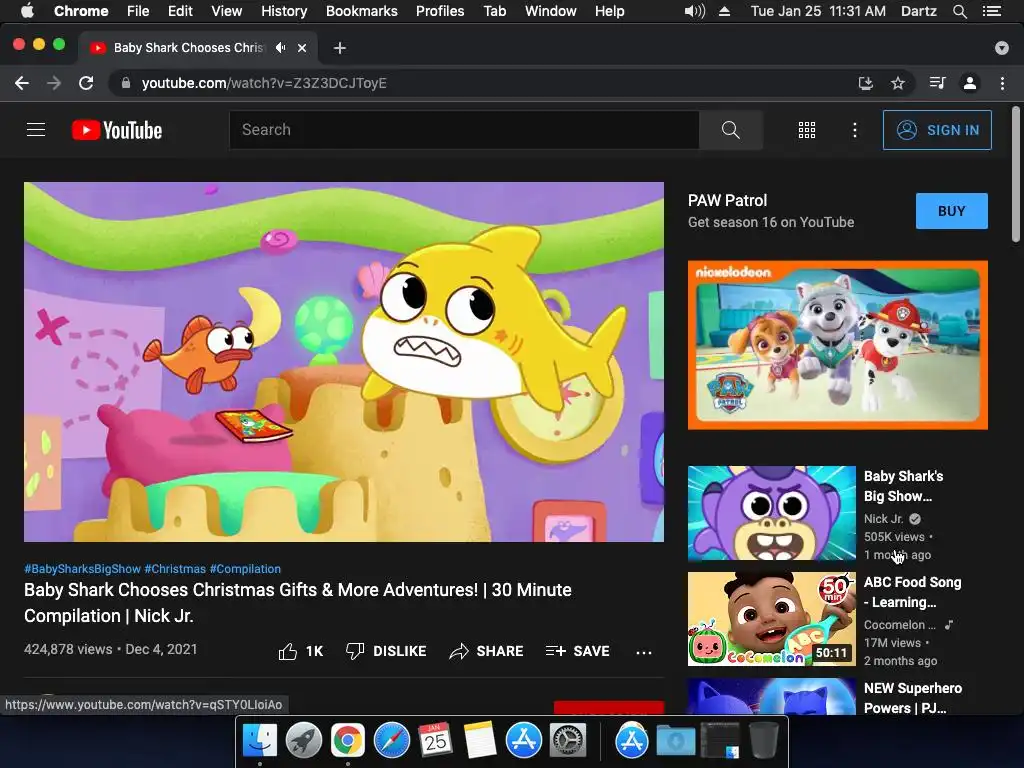The image size is (1024, 768).
Task: Open the Bookmarks menu
Action: (x=361, y=11)
